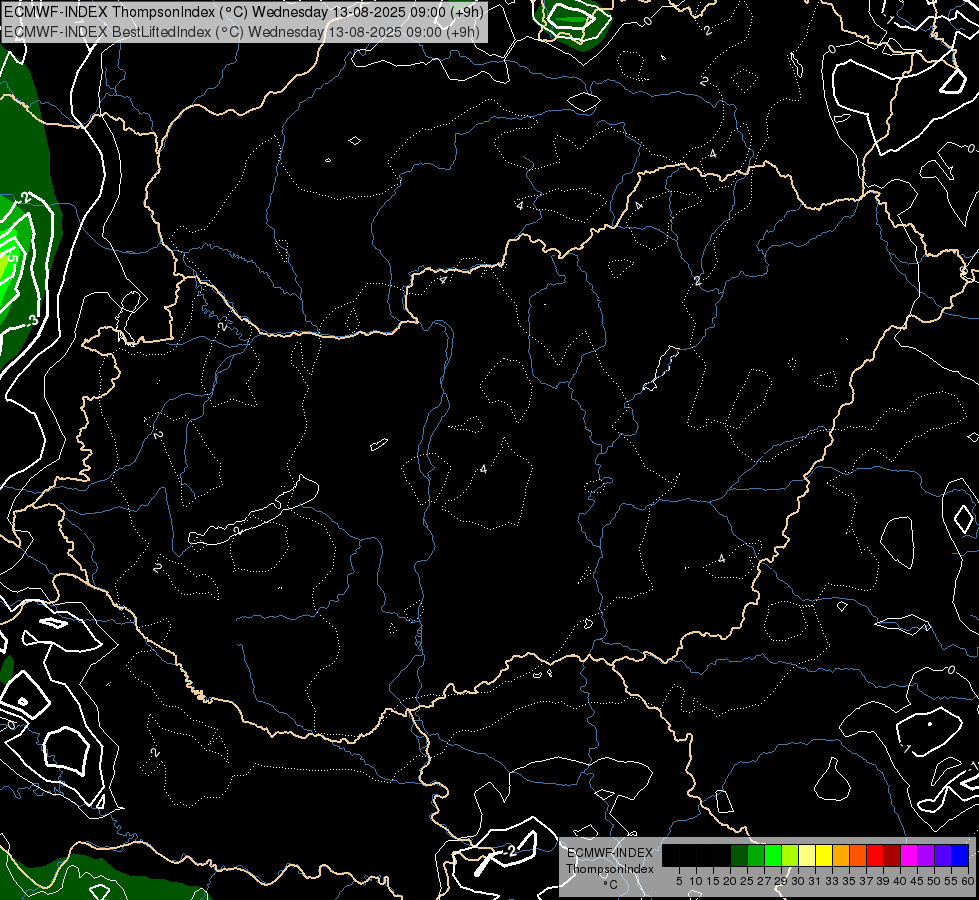Click the orange-red 35-37 legend swatch

tap(858, 855)
